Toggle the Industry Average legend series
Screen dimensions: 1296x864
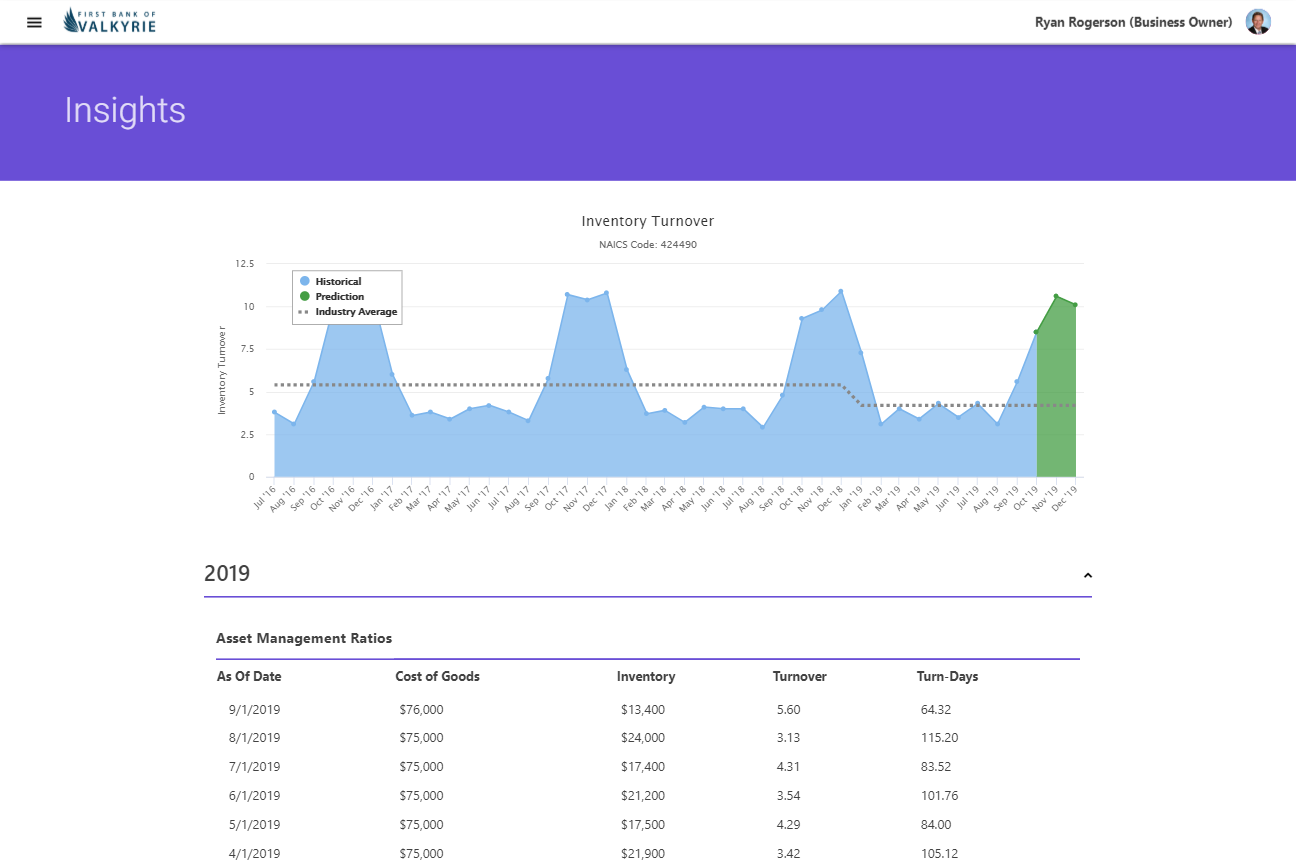click(x=349, y=312)
